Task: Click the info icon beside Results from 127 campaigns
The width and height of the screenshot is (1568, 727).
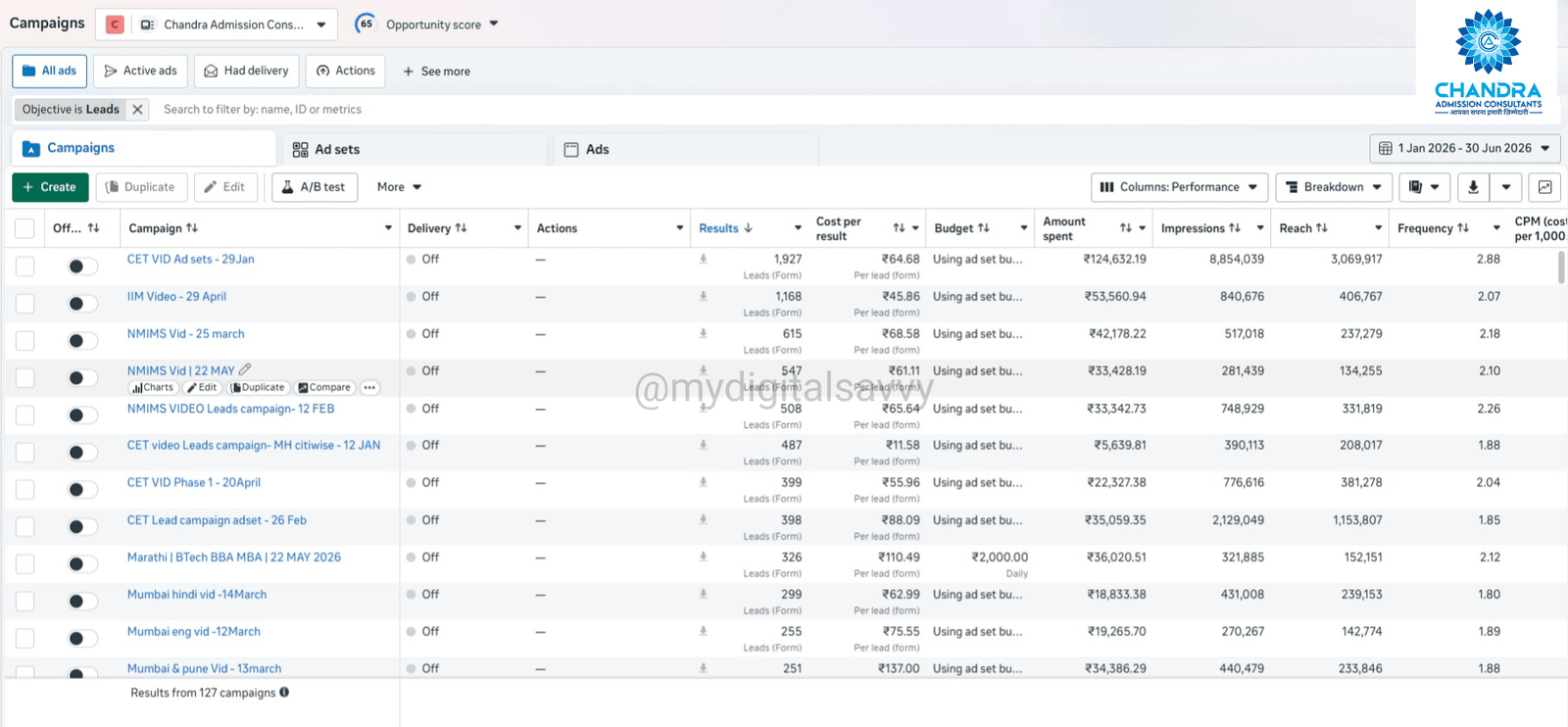Action: click(284, 692)
